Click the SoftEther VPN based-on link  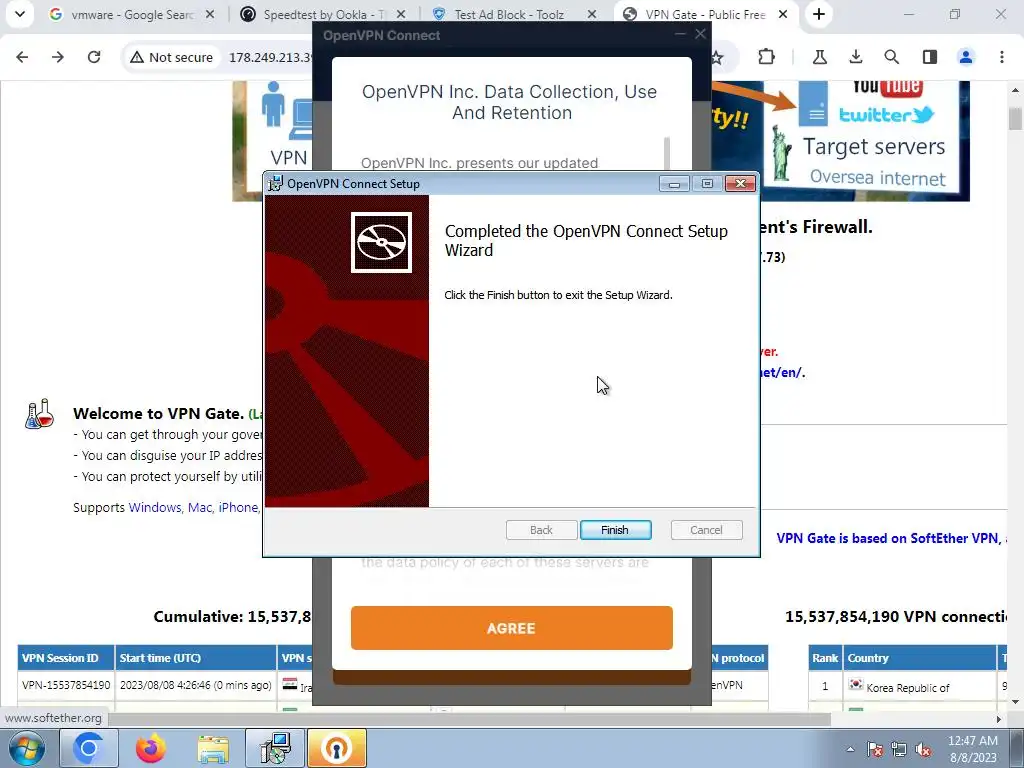pyautogui.click(x=891, y=538)
